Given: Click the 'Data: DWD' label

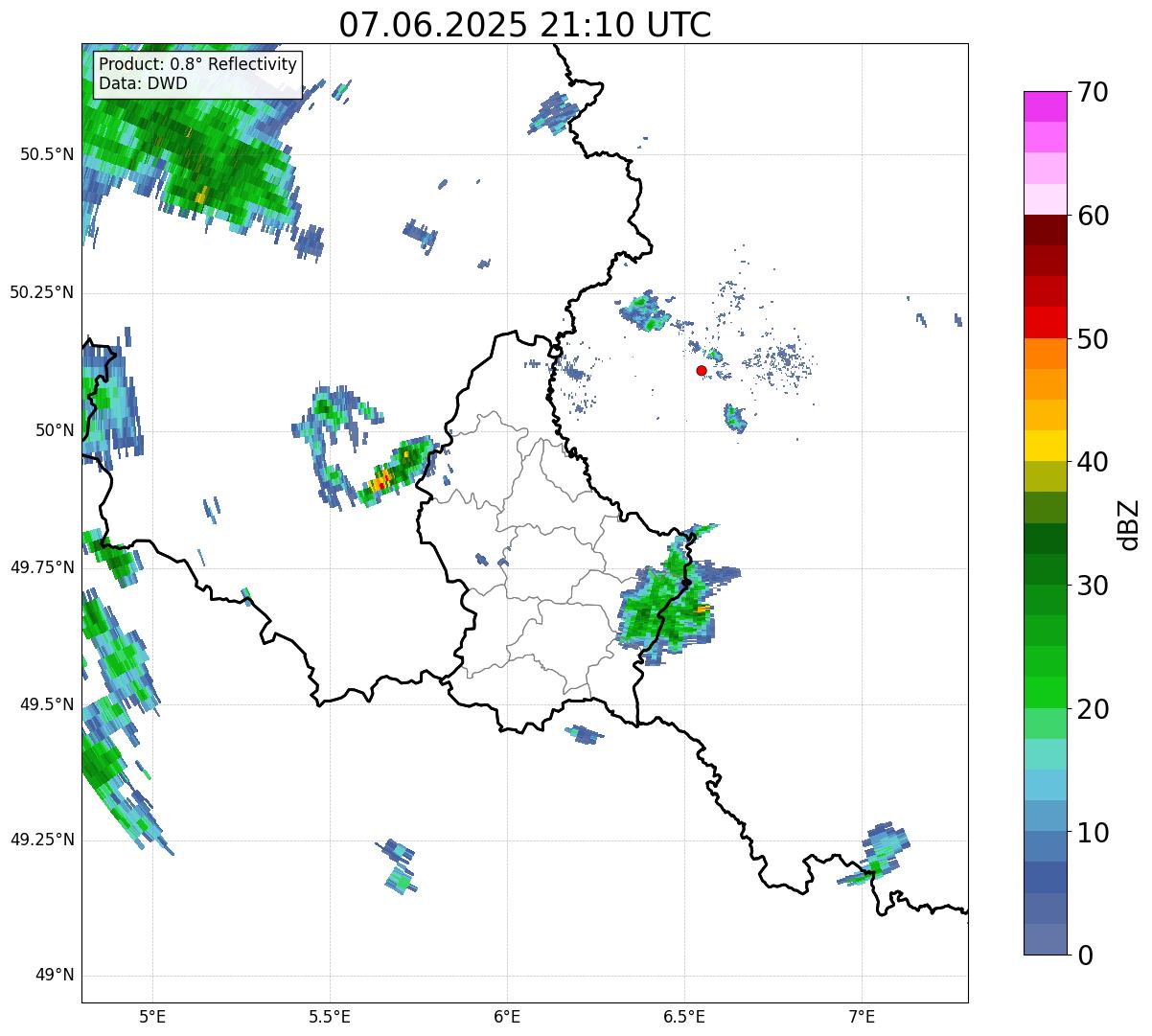Looking at the screenshot, I should [144, 83].
